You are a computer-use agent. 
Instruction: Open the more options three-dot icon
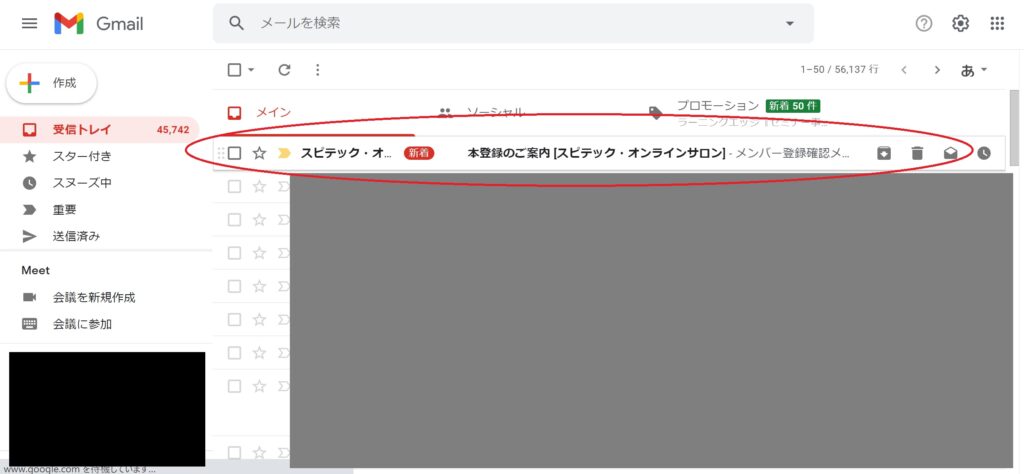pos(317,70)
